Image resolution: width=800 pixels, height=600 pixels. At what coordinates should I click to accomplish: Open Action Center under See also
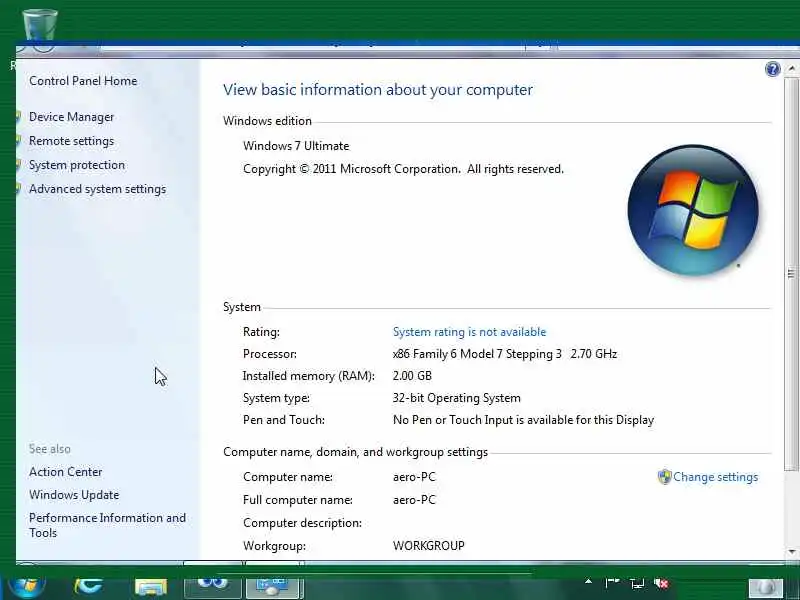pyautogui.click(x=65, y=472)
